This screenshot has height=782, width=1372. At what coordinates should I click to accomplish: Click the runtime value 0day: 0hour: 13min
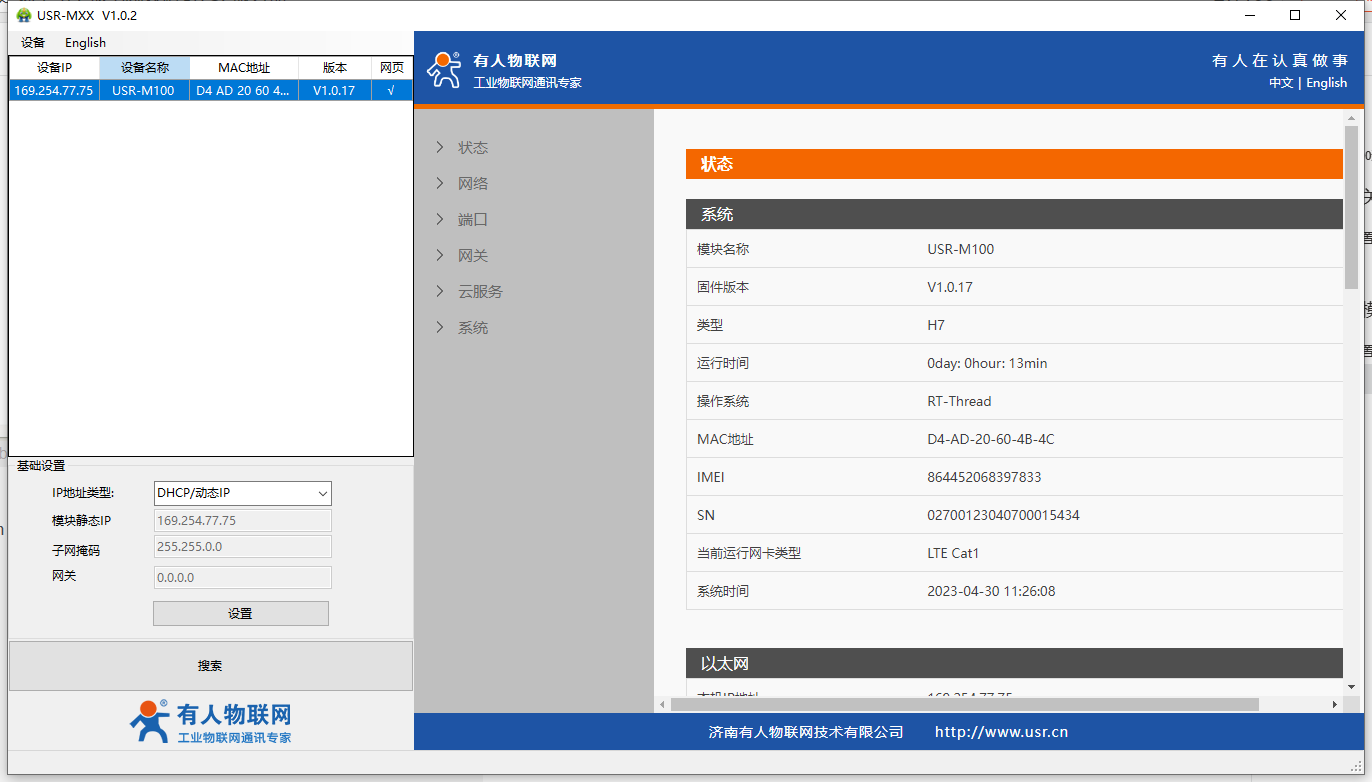(987, 363)
